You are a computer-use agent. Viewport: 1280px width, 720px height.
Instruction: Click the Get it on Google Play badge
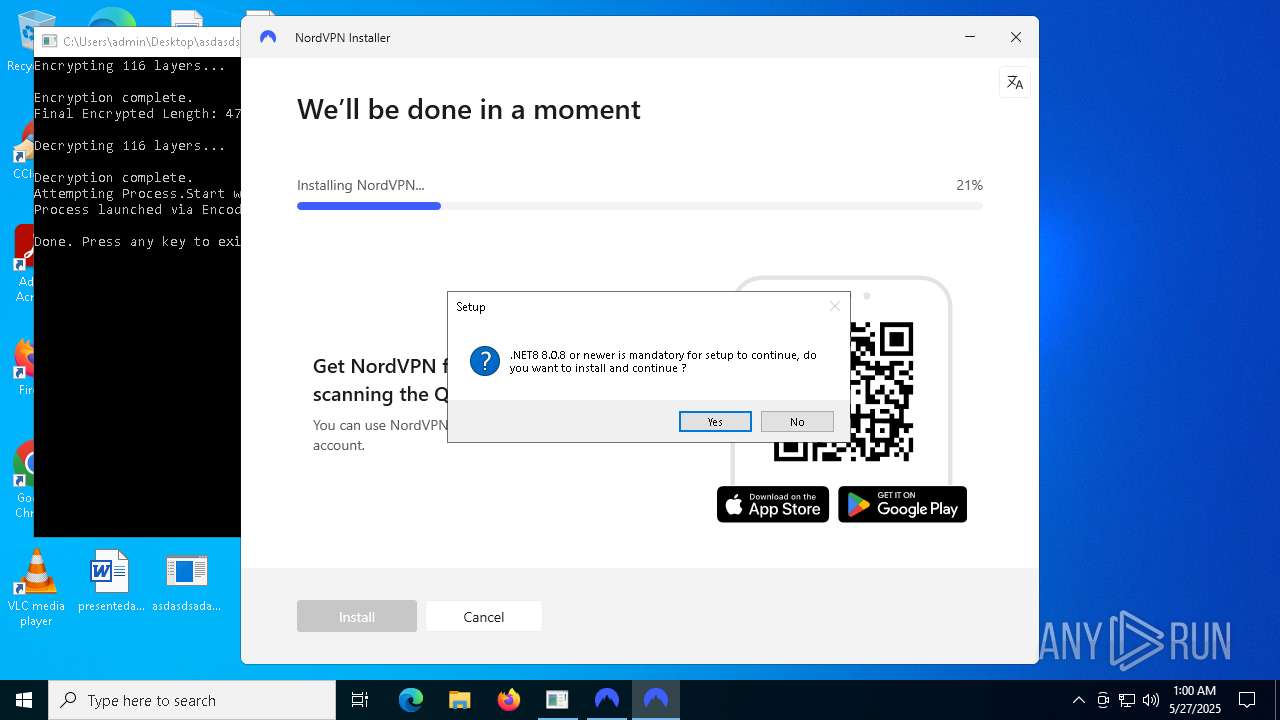[x=902, y=504]
